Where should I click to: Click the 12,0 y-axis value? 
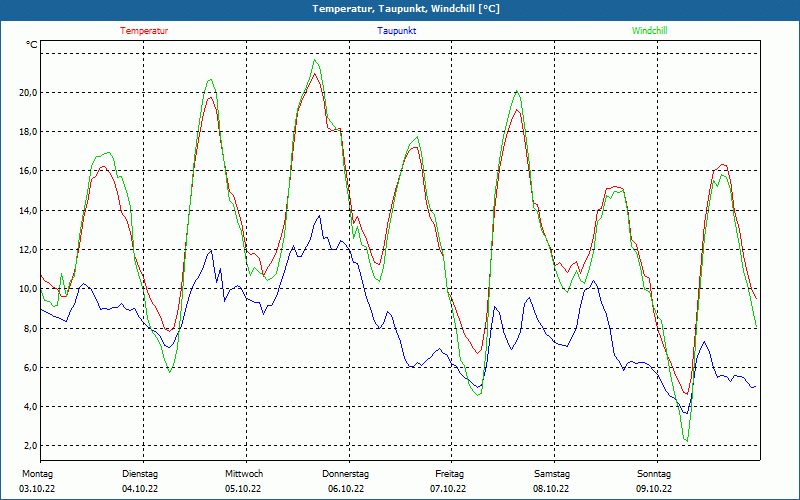click(x=29, y=249)
